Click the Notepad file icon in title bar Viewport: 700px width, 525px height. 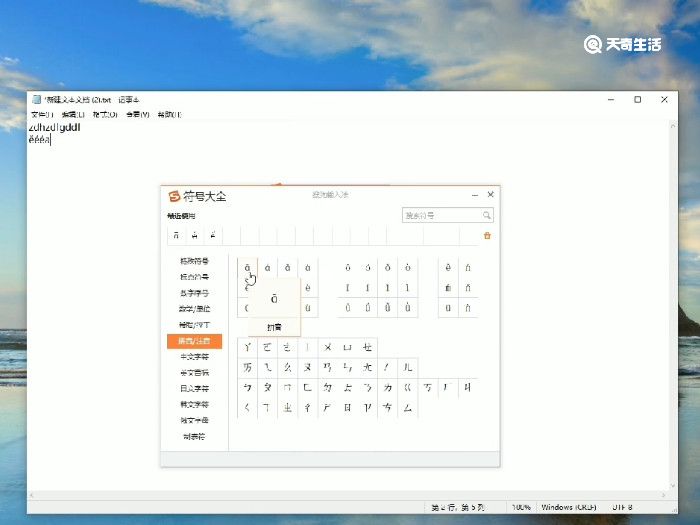(37, 100)
